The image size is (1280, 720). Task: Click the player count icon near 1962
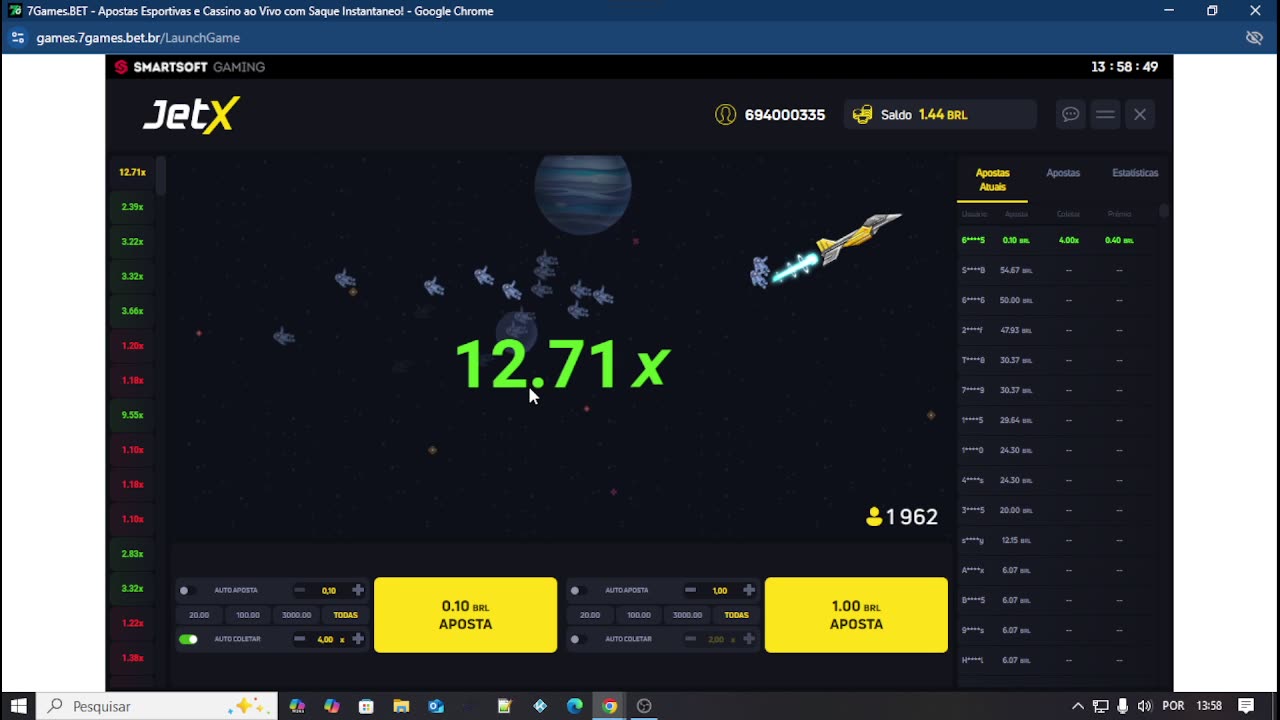(x=874, y=517)
